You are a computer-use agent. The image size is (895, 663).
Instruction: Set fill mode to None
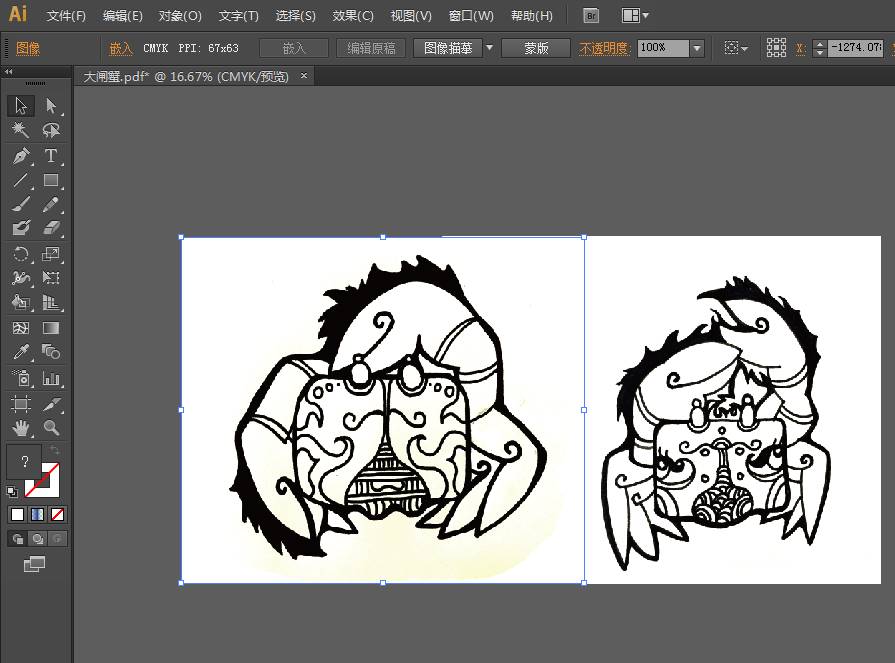(x=57, y=515)
